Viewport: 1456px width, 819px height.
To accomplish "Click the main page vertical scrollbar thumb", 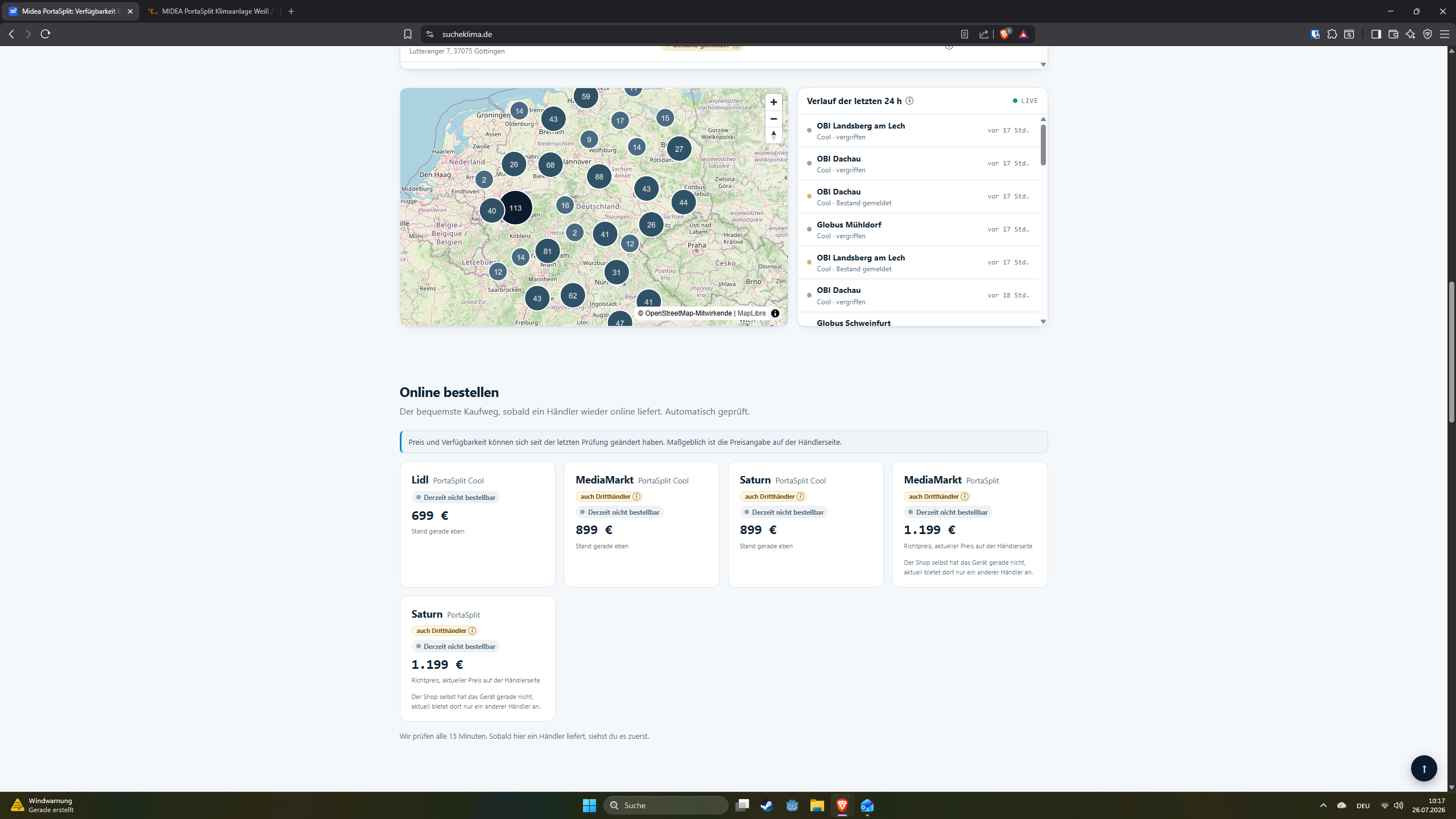I will tap(1451, 352).
